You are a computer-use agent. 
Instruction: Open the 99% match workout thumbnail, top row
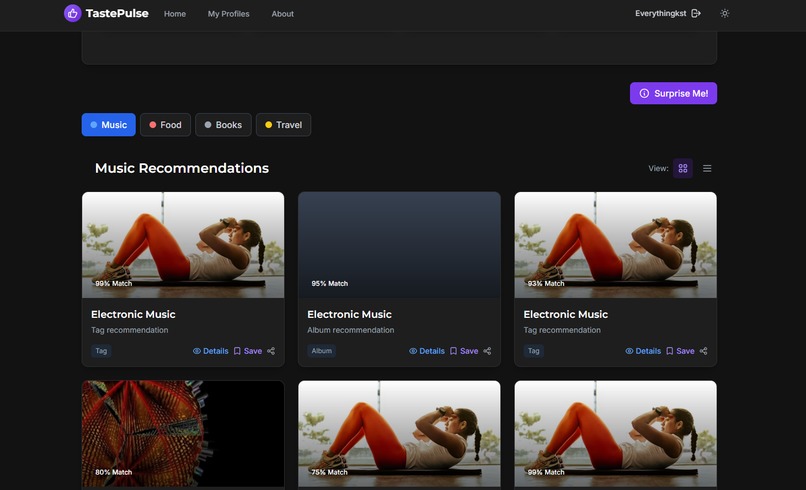pyautogui.click(x=183, y=245)
